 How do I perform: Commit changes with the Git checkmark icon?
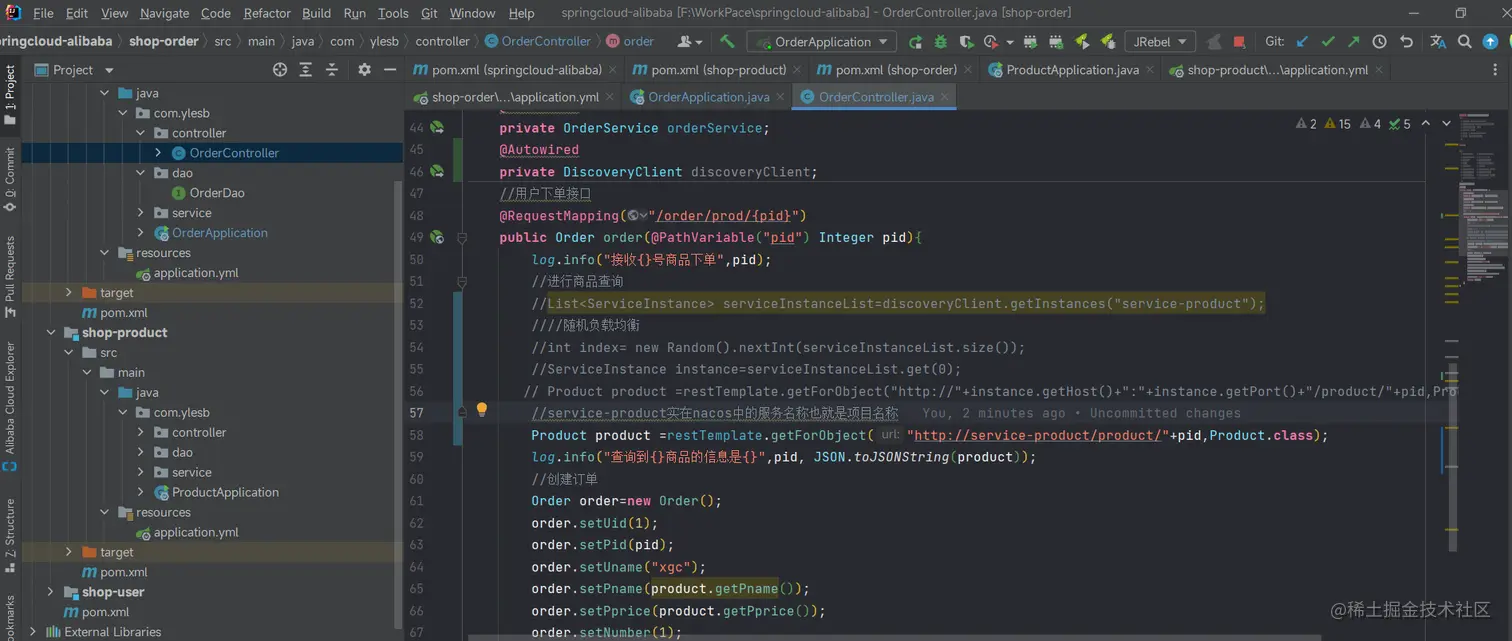1328,42
